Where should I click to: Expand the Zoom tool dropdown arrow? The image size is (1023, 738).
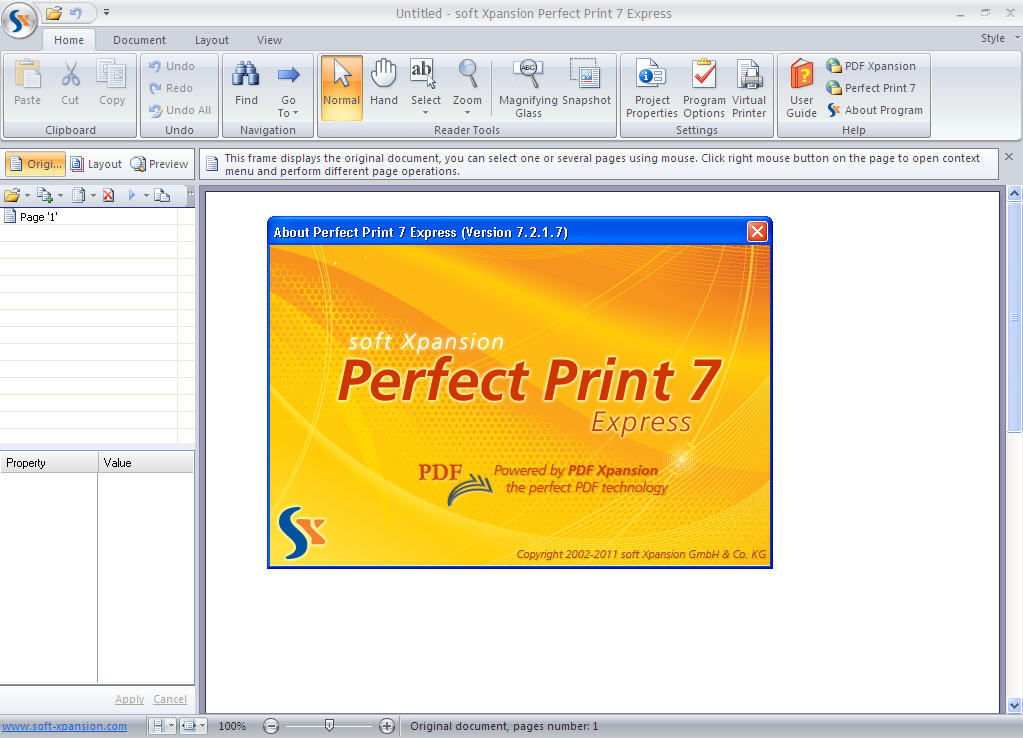click(x=467, y=113)
